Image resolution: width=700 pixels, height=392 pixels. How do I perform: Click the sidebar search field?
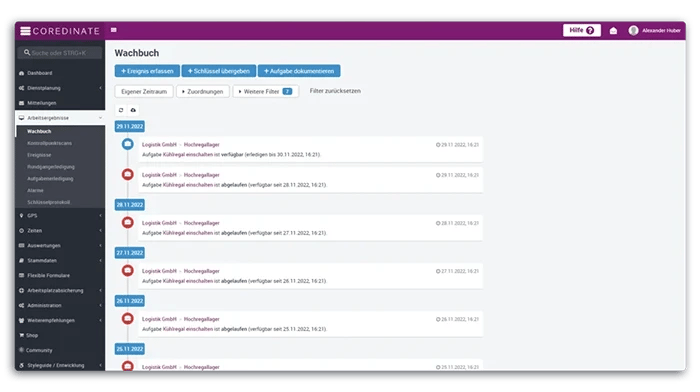coord(60,53)
